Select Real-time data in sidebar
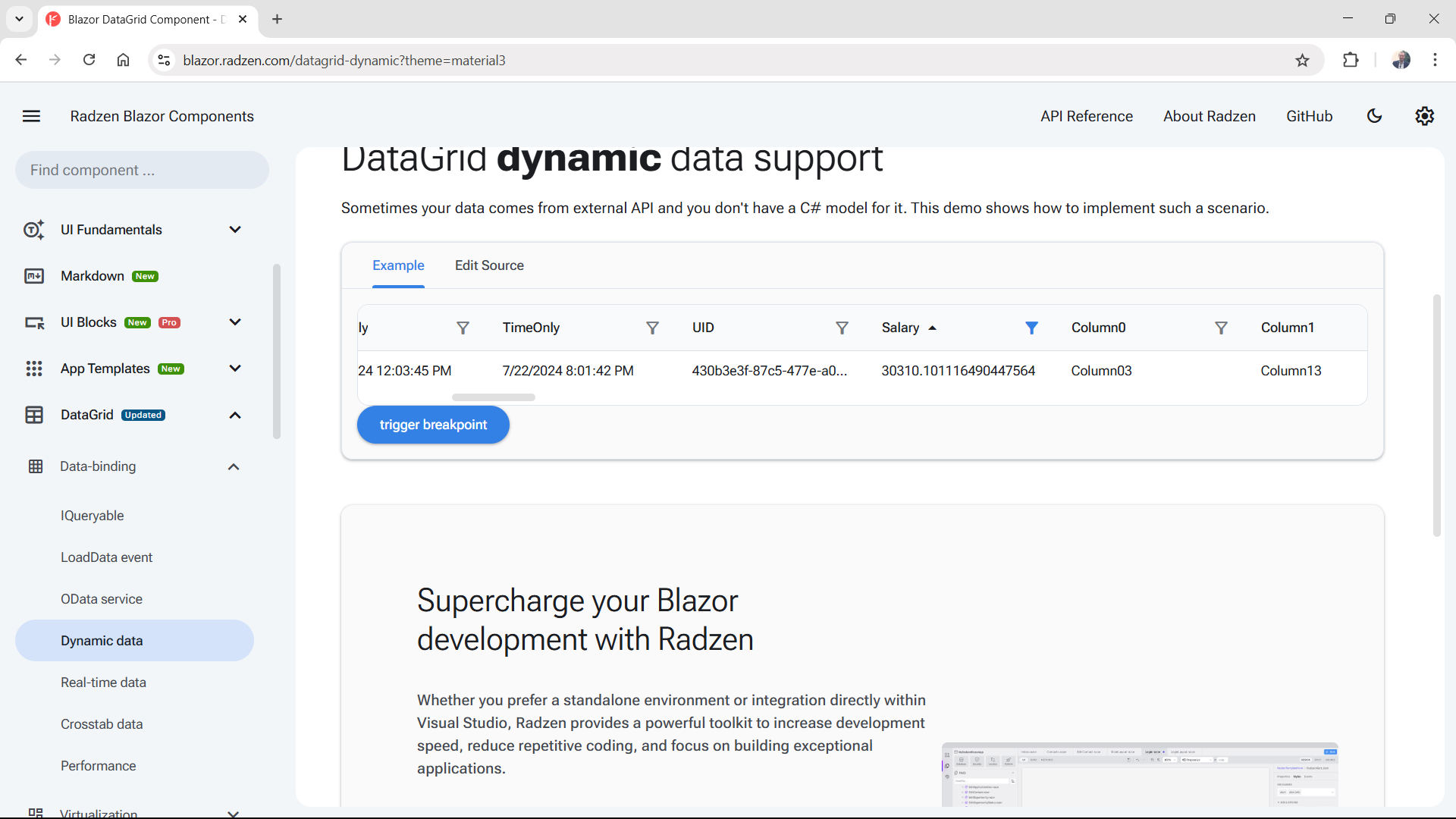1456x819 pixels. [103, 682]
